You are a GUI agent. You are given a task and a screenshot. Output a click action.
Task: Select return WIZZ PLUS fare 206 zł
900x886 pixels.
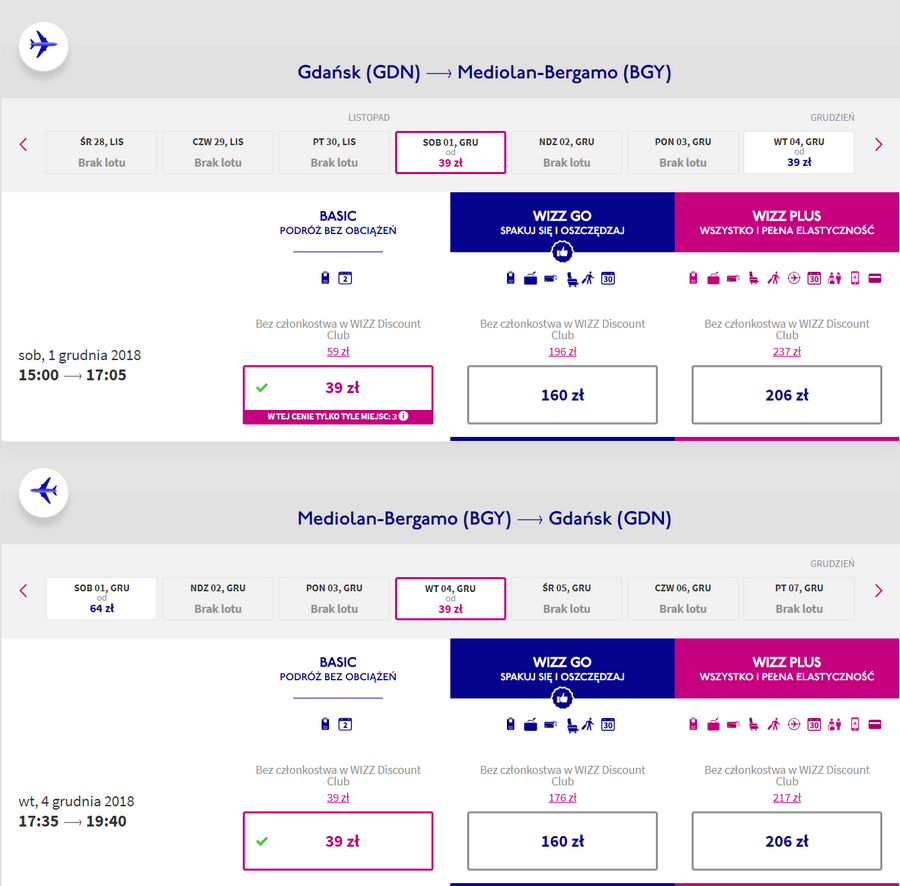[x=787, y=841]
